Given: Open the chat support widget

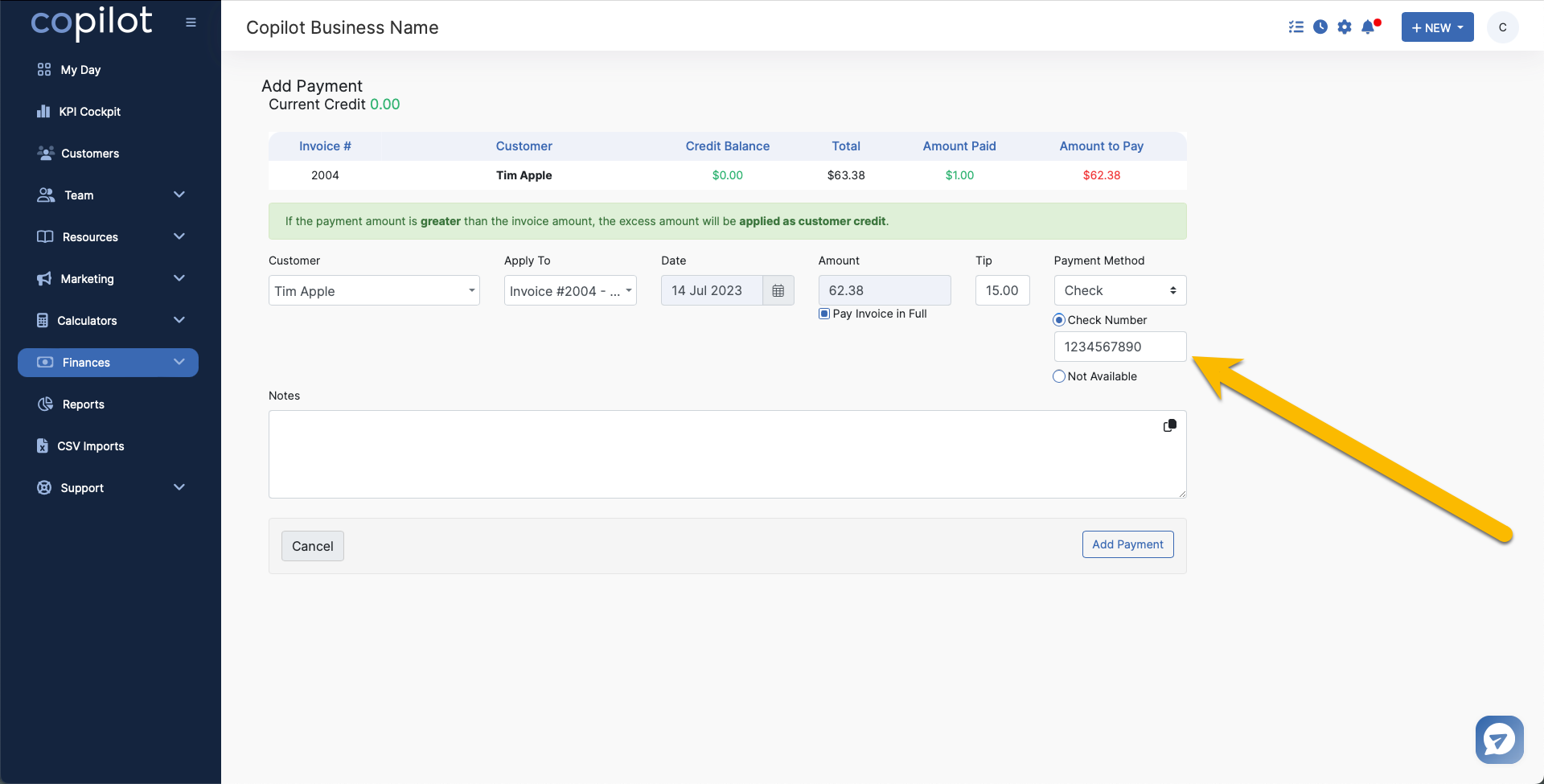Looking at the screenshot, I should click(1499, 740).
